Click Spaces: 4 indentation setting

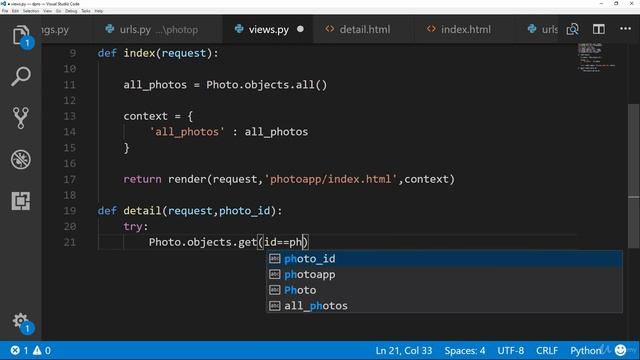pos(464,350)
